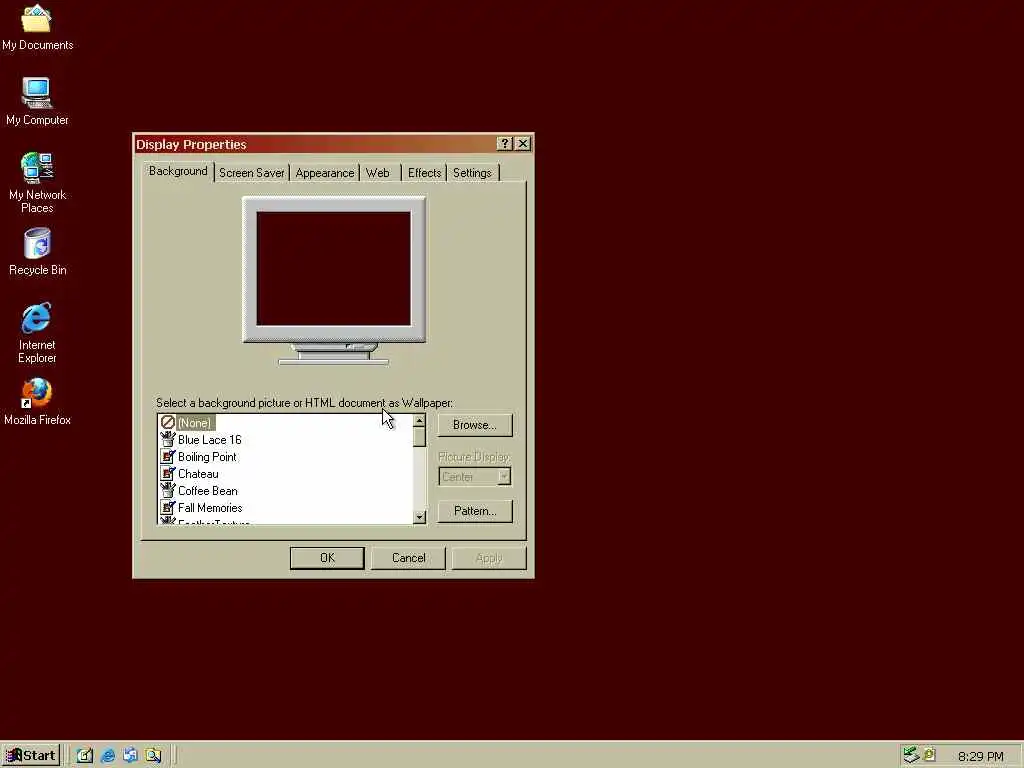Click Show Desktop quick launch icon

[85, 756]
